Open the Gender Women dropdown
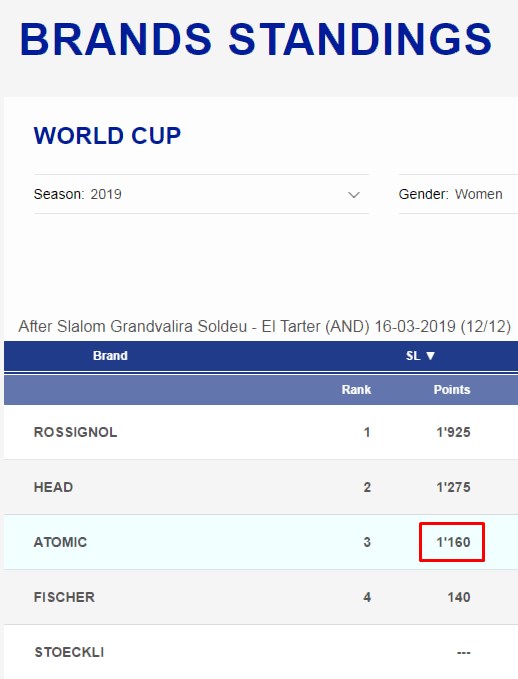The height and width of the screenshot is (679, 518). [x=458, y=194]
